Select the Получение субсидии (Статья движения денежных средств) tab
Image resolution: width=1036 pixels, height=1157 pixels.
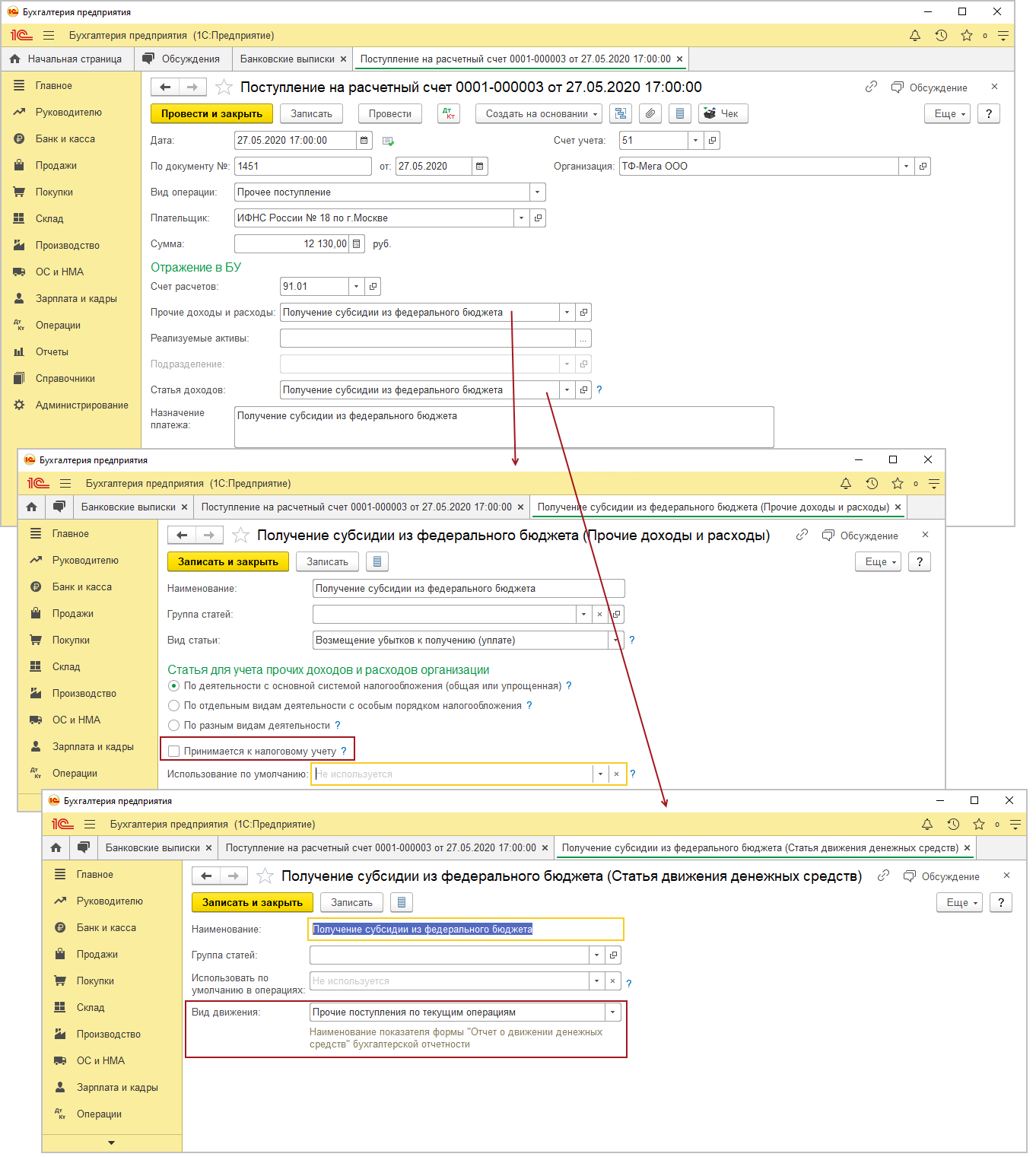(x=760, y=848)
